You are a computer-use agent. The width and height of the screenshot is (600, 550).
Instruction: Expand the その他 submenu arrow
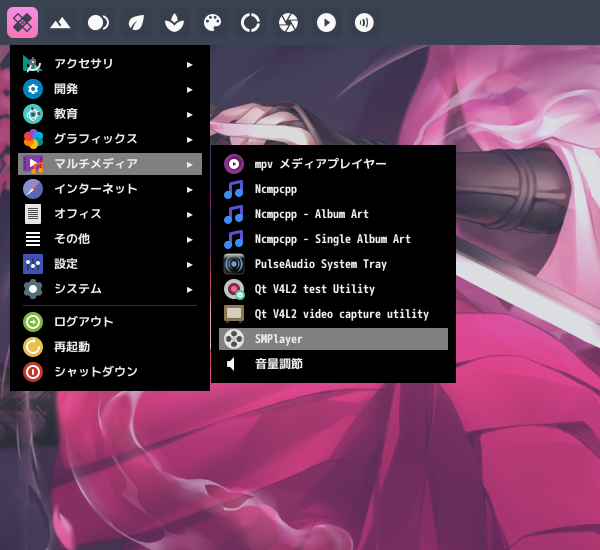pos(189,240)
